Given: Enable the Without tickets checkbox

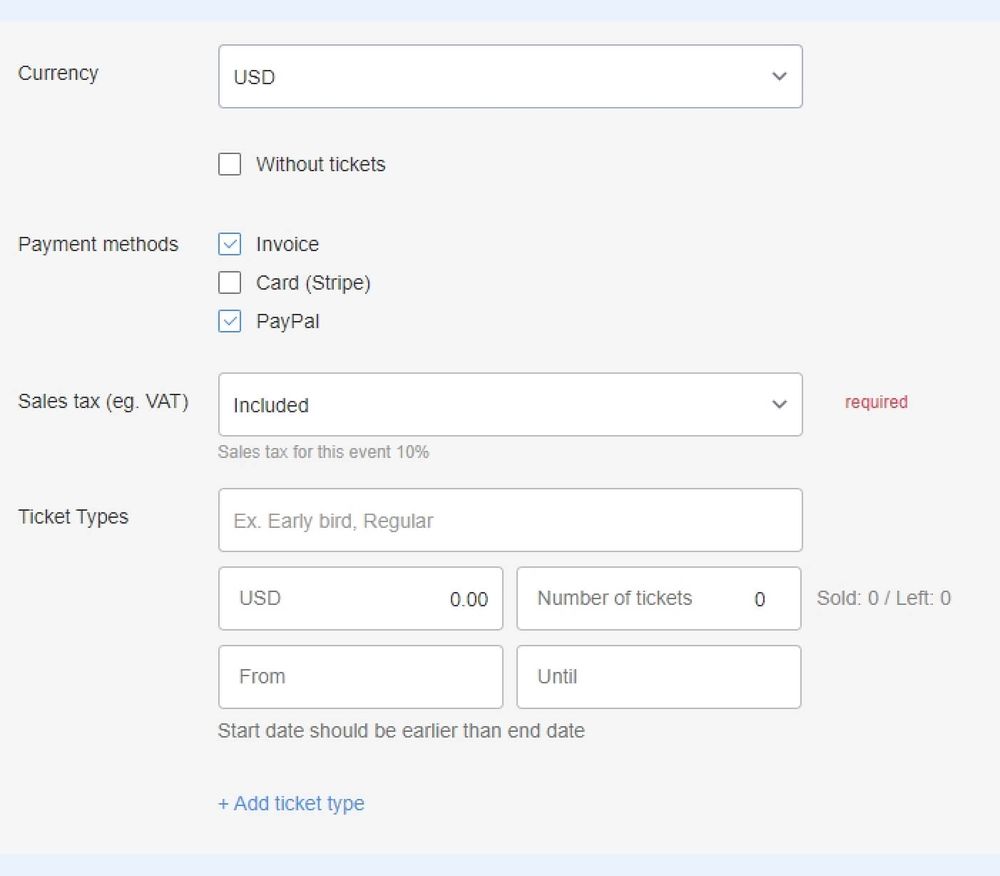Looking at the screenshot, I should (229, 163).
